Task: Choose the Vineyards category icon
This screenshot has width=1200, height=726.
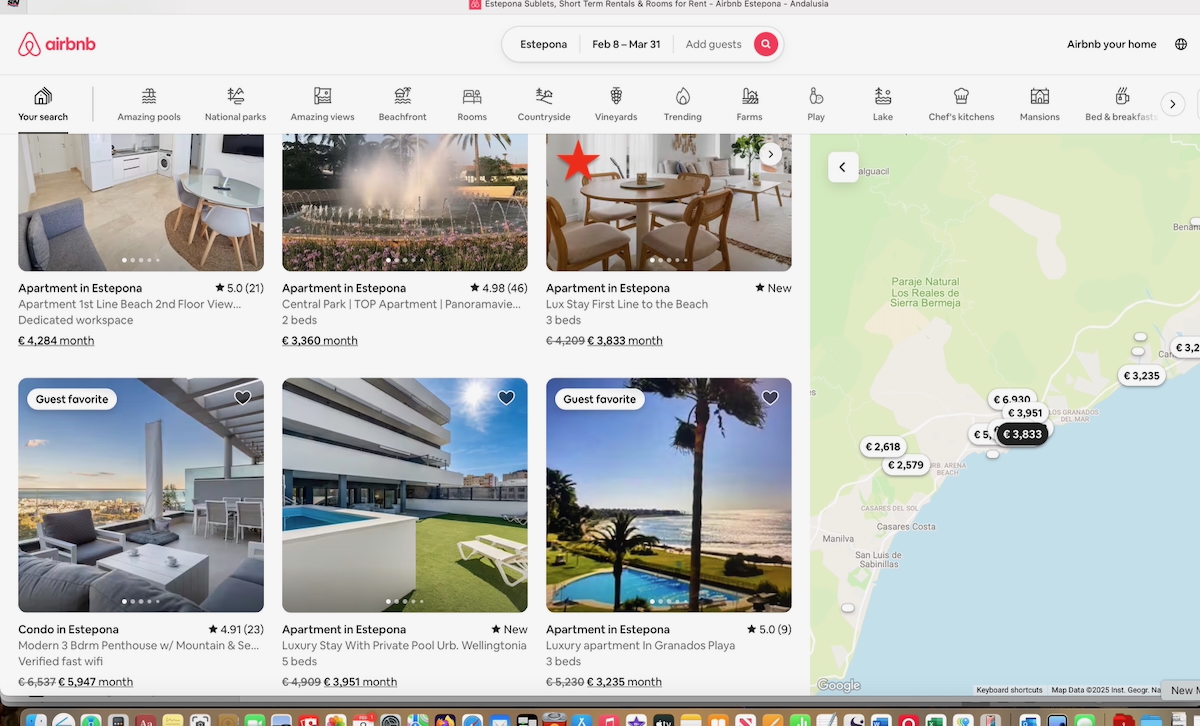Action: [616, 104]
